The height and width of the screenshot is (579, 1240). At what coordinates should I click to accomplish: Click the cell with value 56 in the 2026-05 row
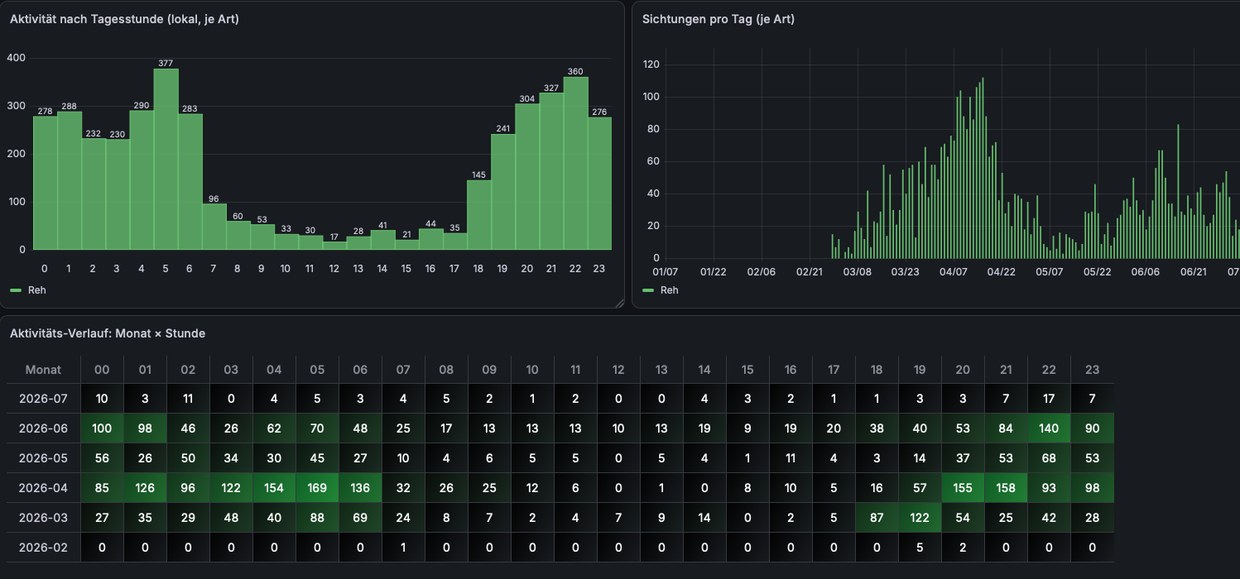(x=102, y=458)
